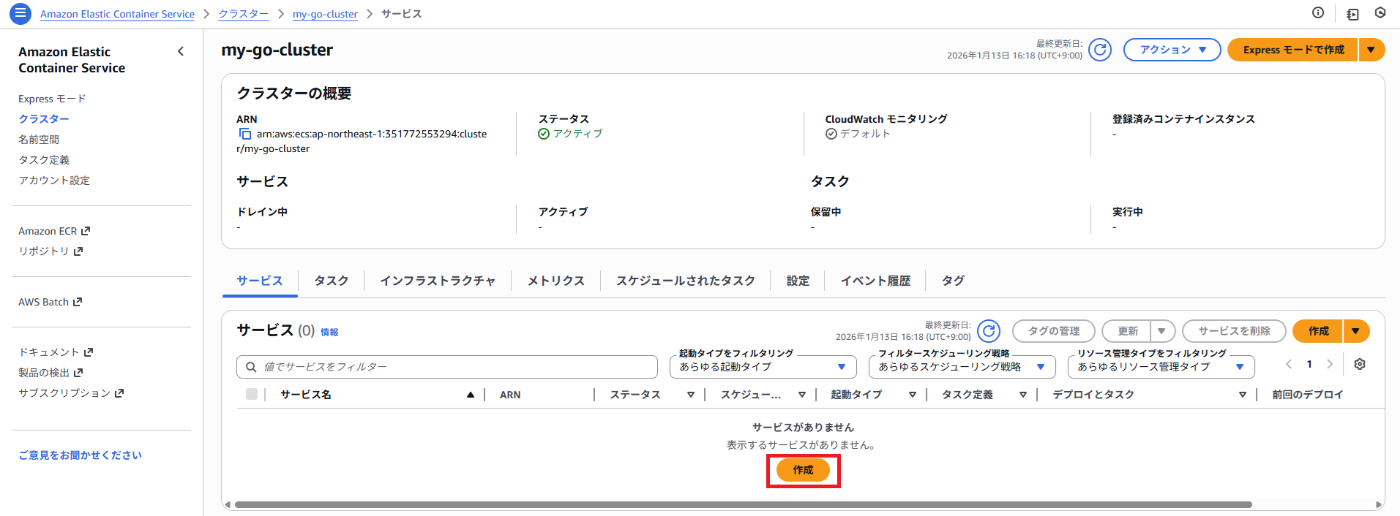Click the 前回のデプロイ column header

(1307, 395)
